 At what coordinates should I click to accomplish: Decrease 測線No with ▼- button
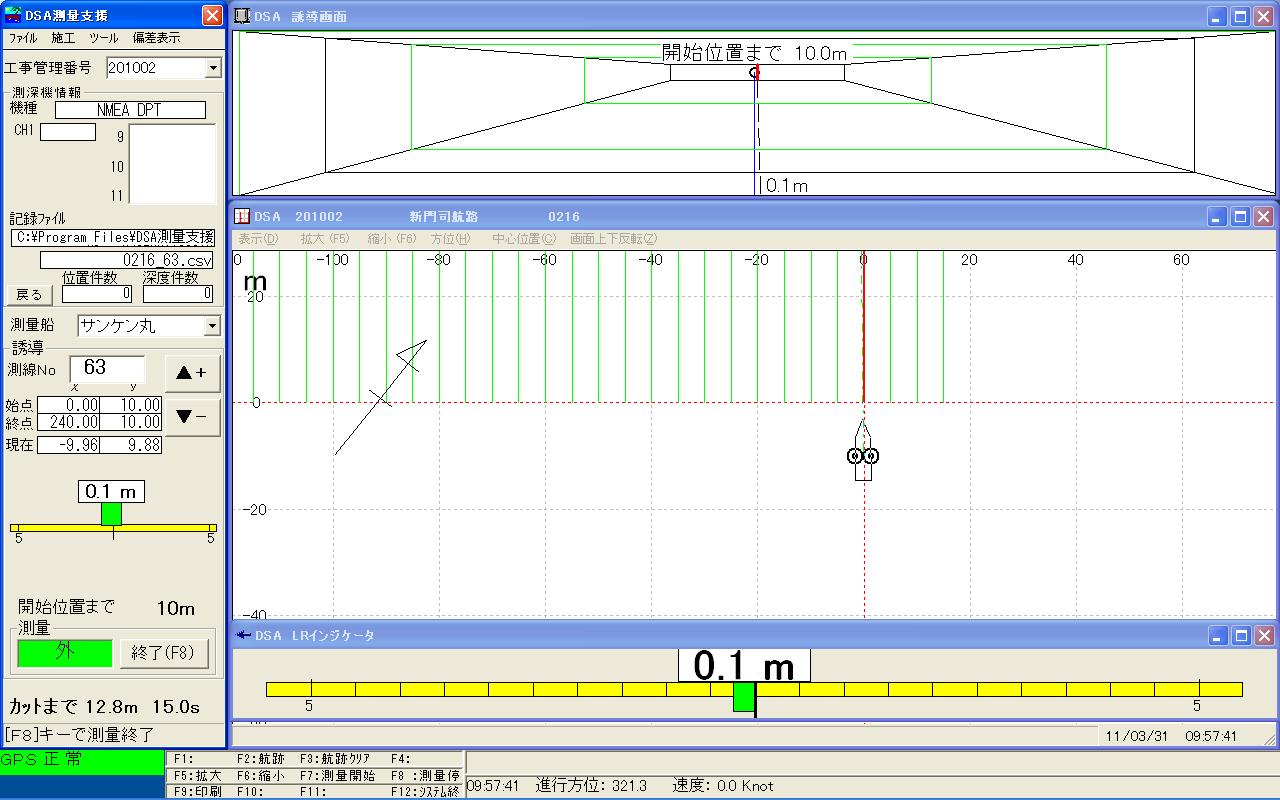pos(191,417)
